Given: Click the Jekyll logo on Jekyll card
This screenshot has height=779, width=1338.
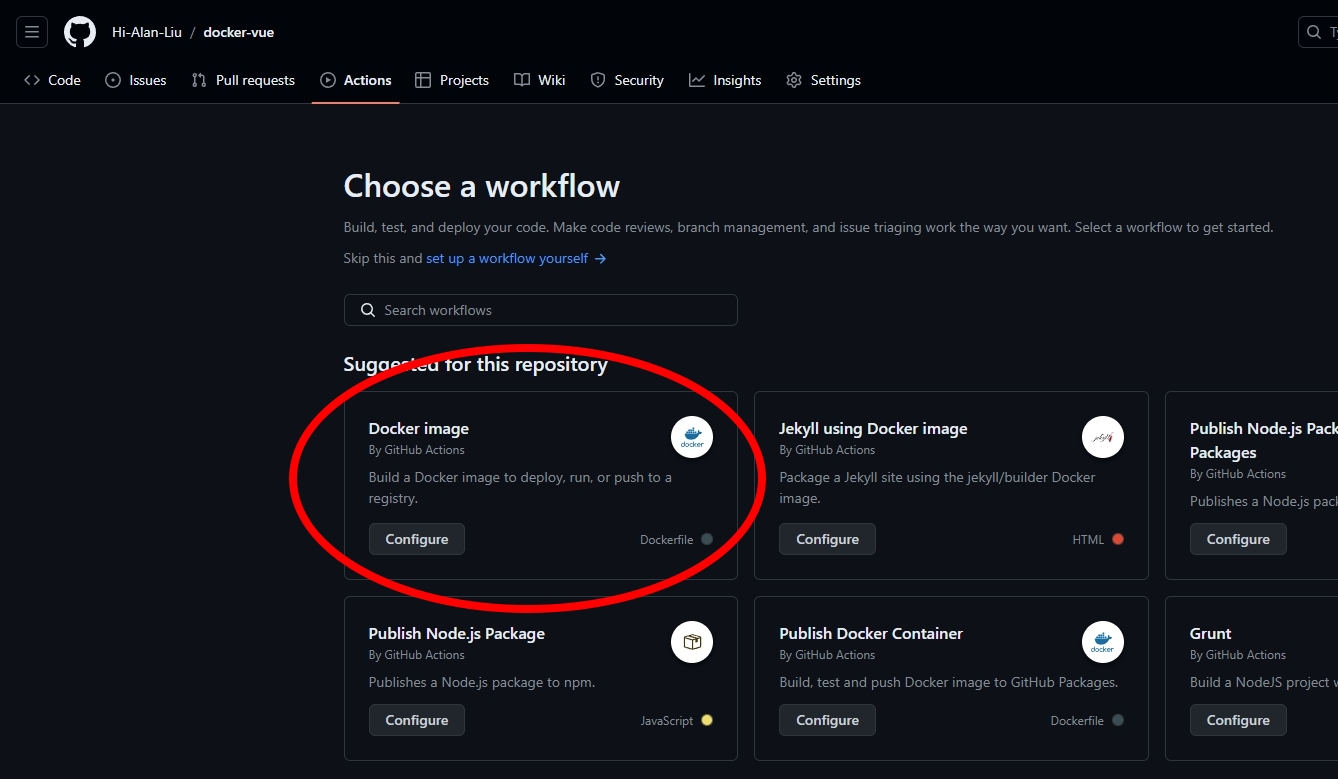Looking at the screenshot, I should pyautogui.click(x=1103, y=437).
